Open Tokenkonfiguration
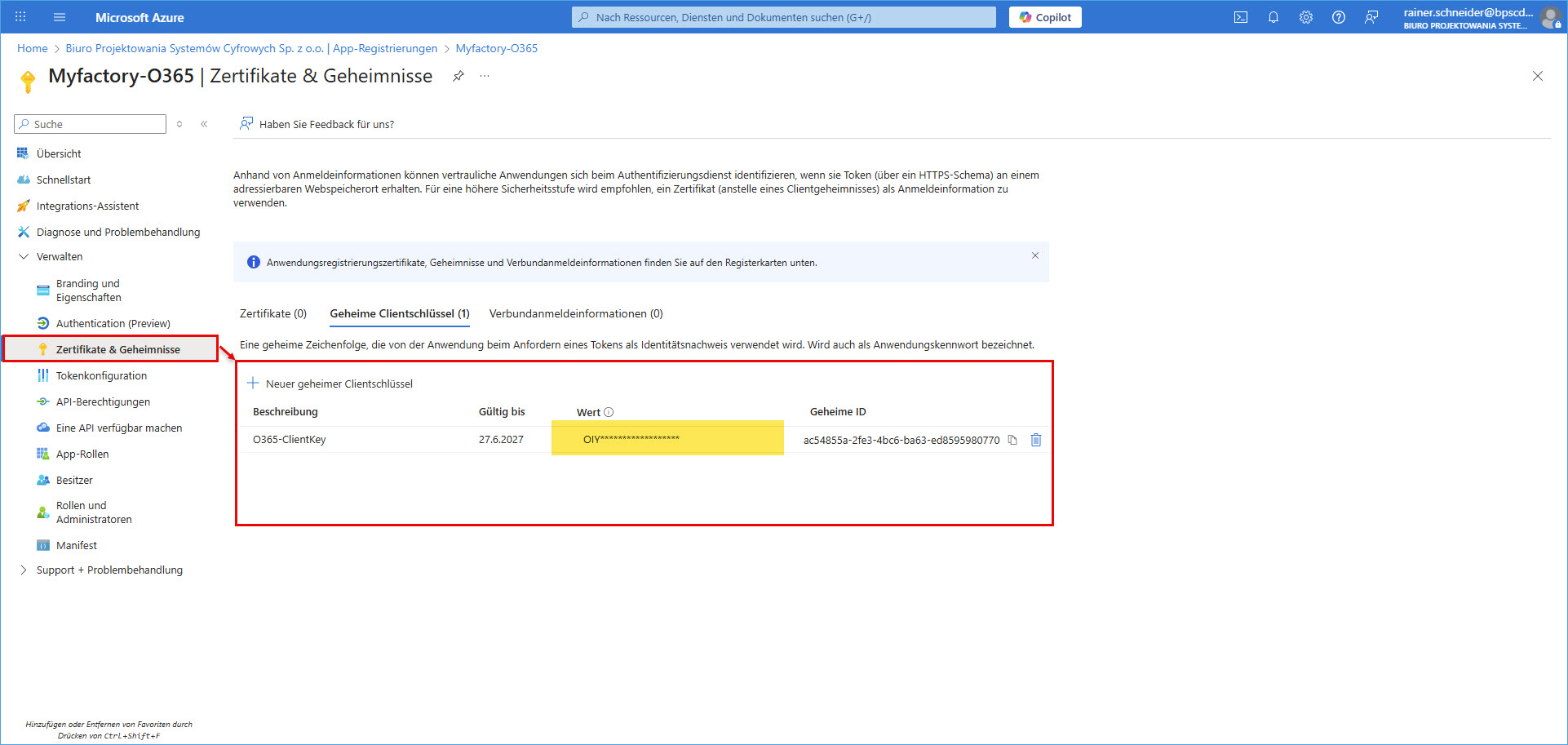This screenshot has height=745, width=1568. [101, 375]
